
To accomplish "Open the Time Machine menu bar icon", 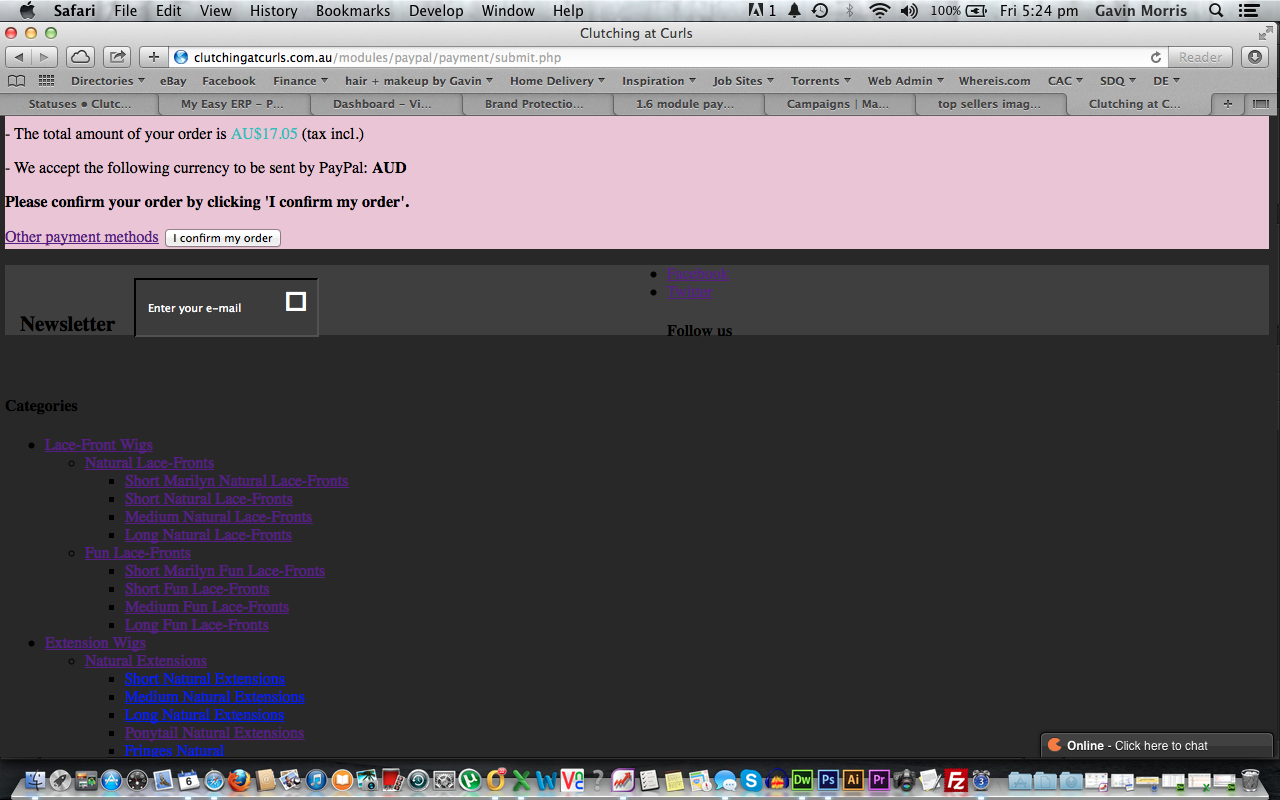I will [x=820, y=11].
